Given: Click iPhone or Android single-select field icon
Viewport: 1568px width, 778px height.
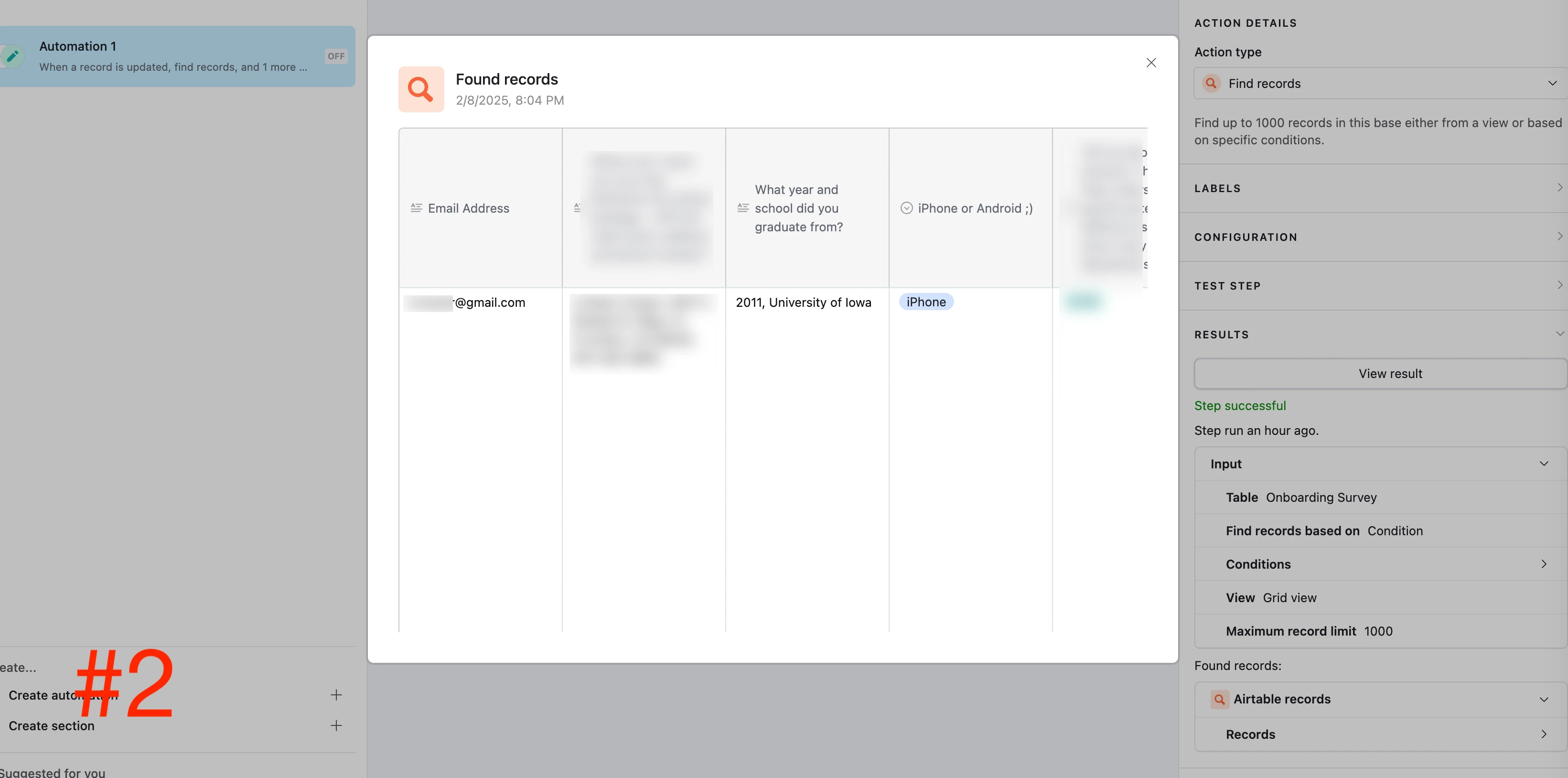Looking at the screenshot, I should click(906, 208).
